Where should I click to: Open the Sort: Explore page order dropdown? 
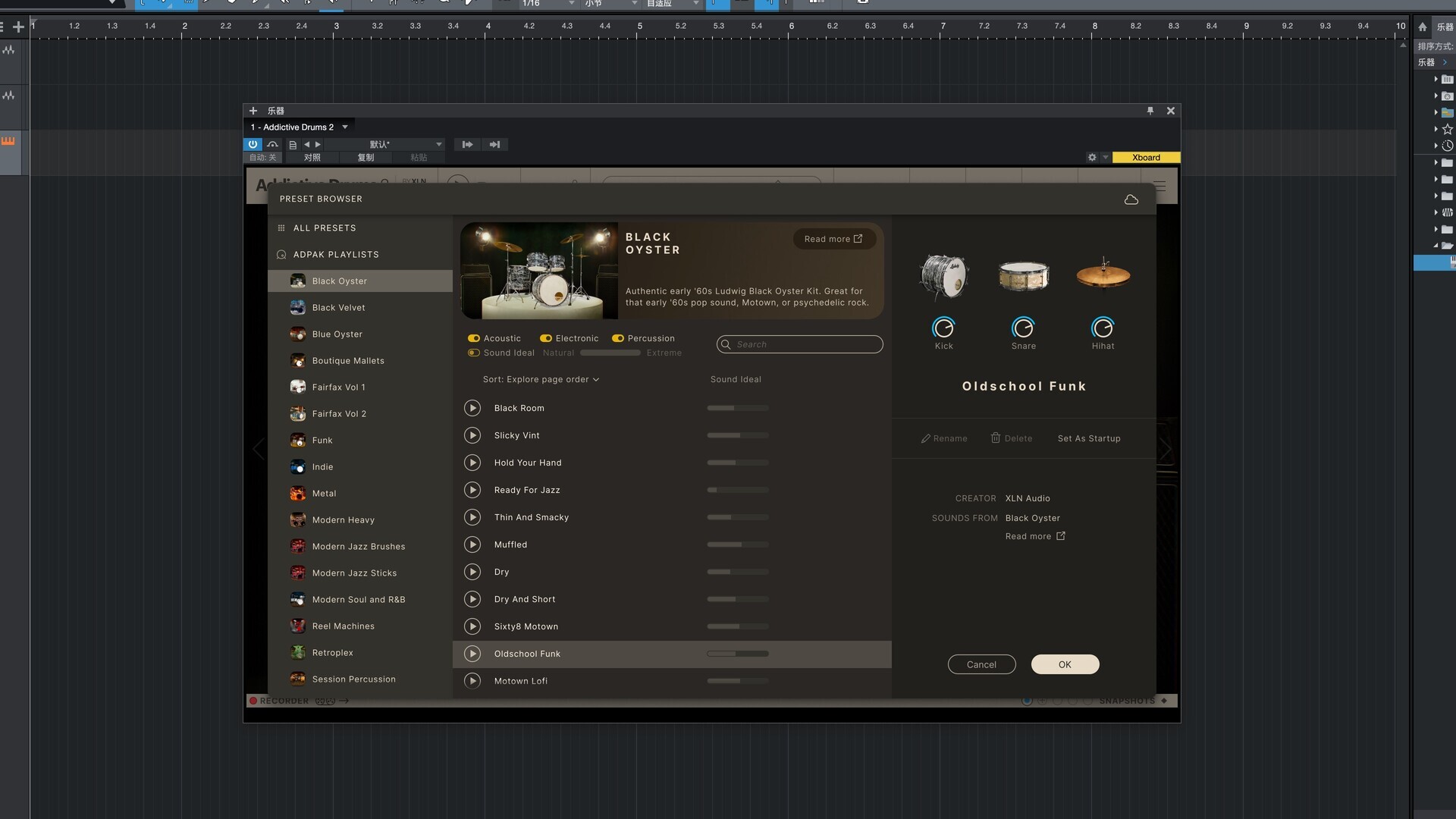tap(541, 379)
